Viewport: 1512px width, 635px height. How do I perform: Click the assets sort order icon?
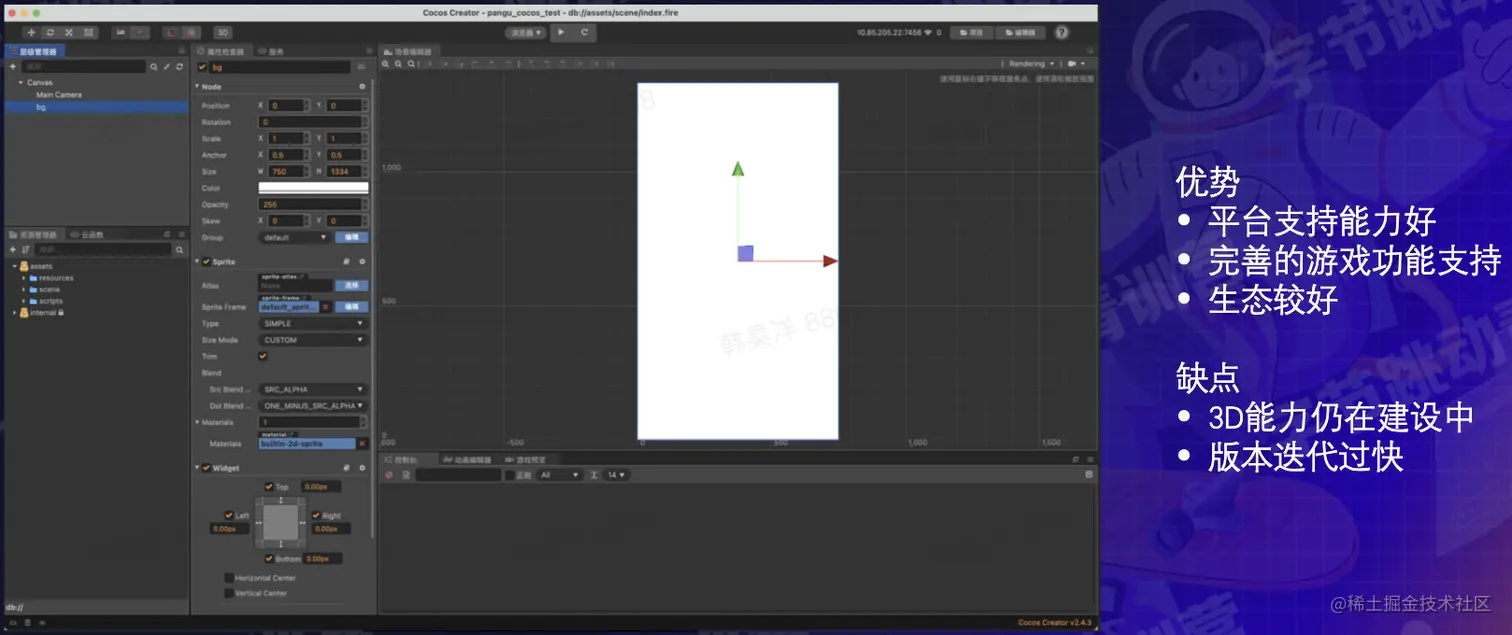click(x=25, y=250)
